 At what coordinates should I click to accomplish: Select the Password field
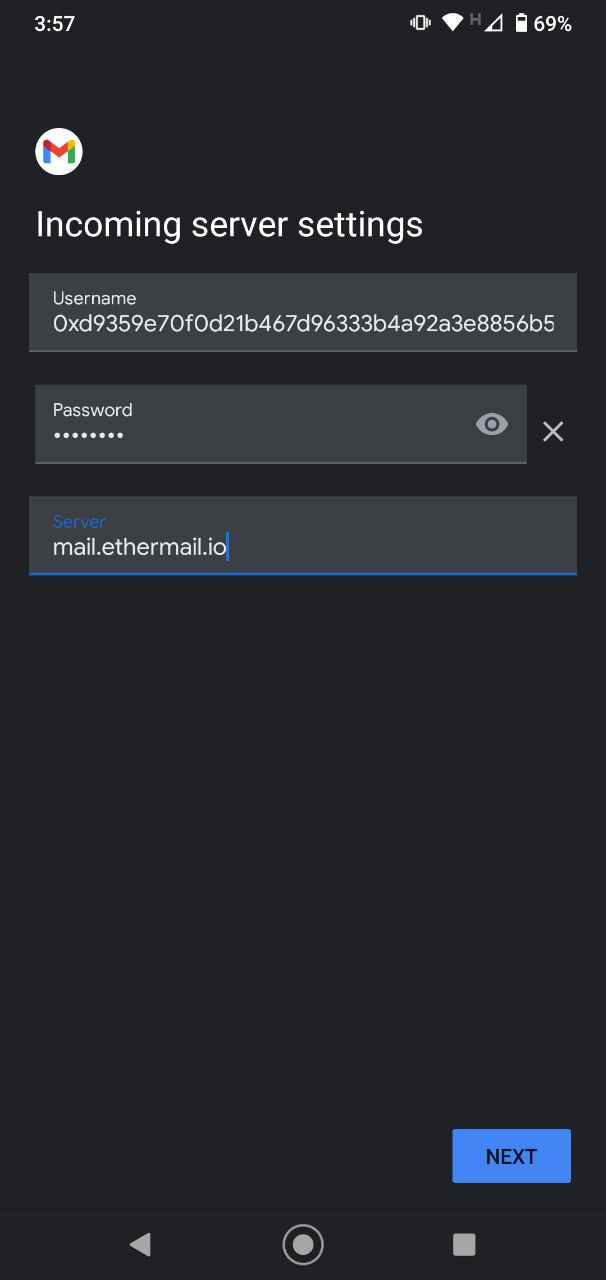250,424
